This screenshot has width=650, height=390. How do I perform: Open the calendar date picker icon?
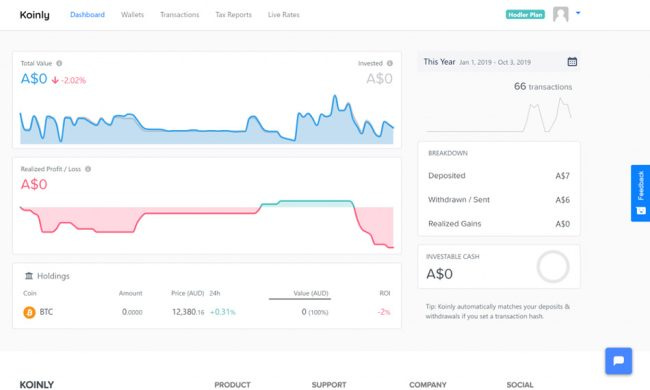572,62
